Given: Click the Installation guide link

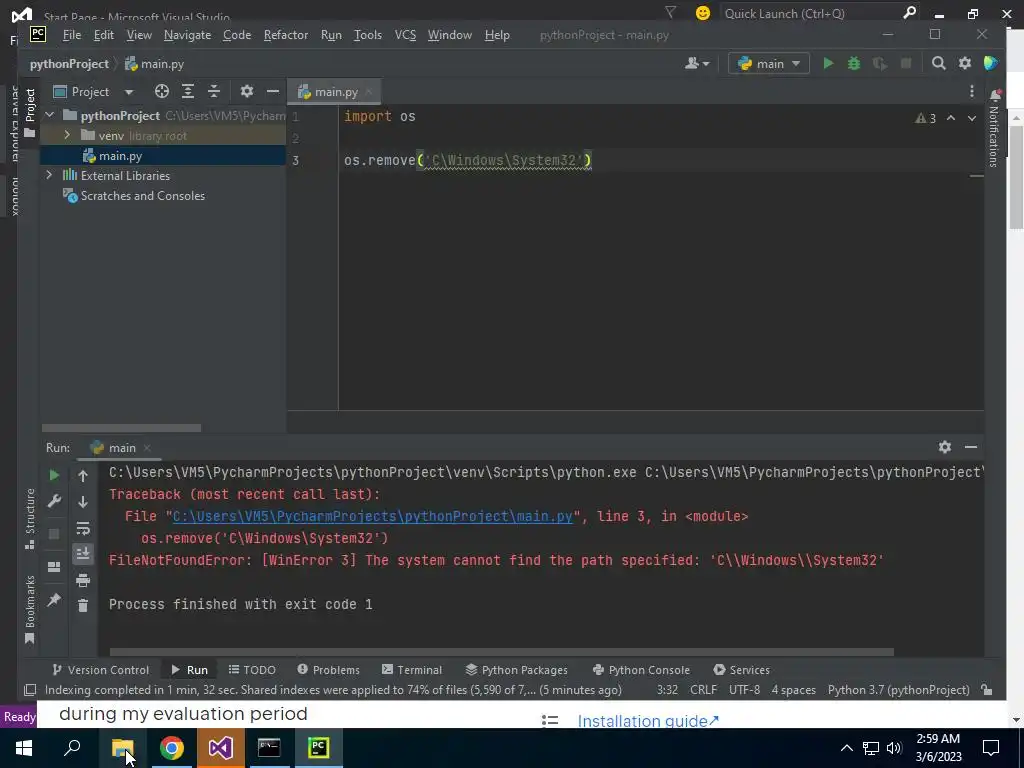Looking at the screenshot, I should tap(648, 720).
